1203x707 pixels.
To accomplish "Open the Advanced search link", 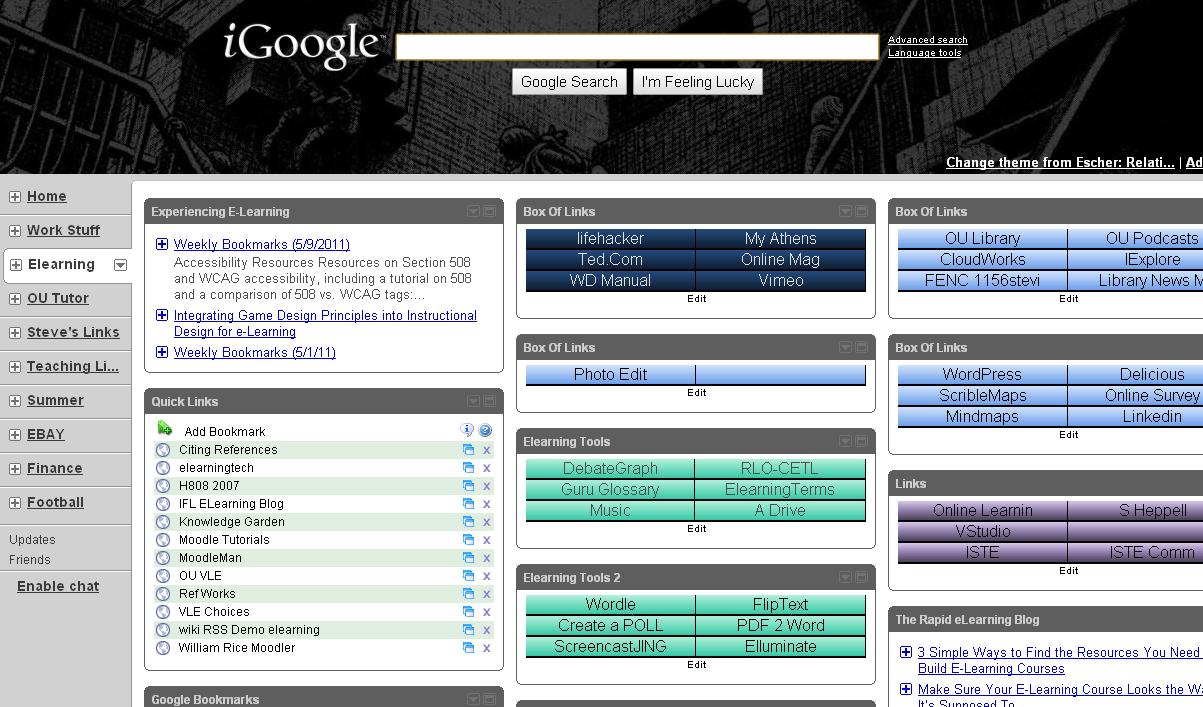I will (928, 40).
